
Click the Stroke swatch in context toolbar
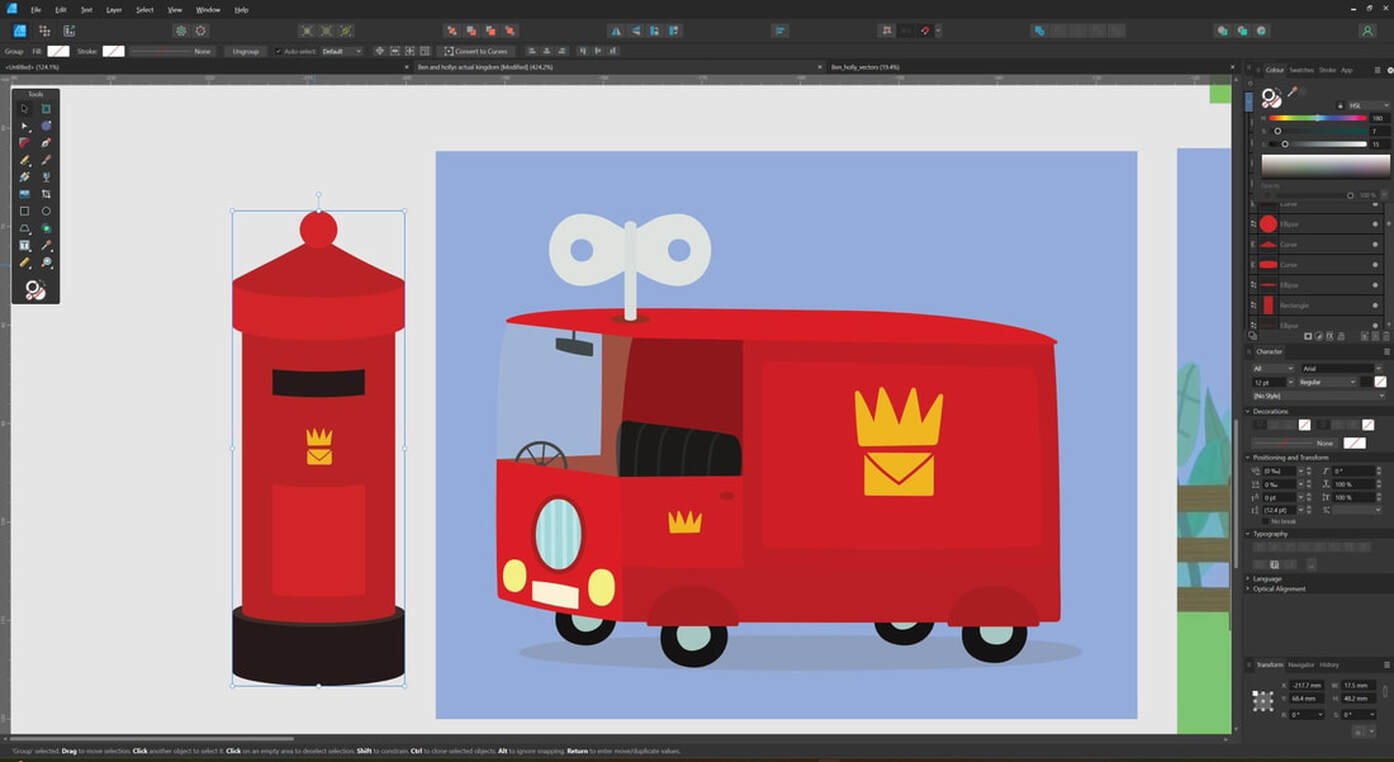tap(114, 51)
